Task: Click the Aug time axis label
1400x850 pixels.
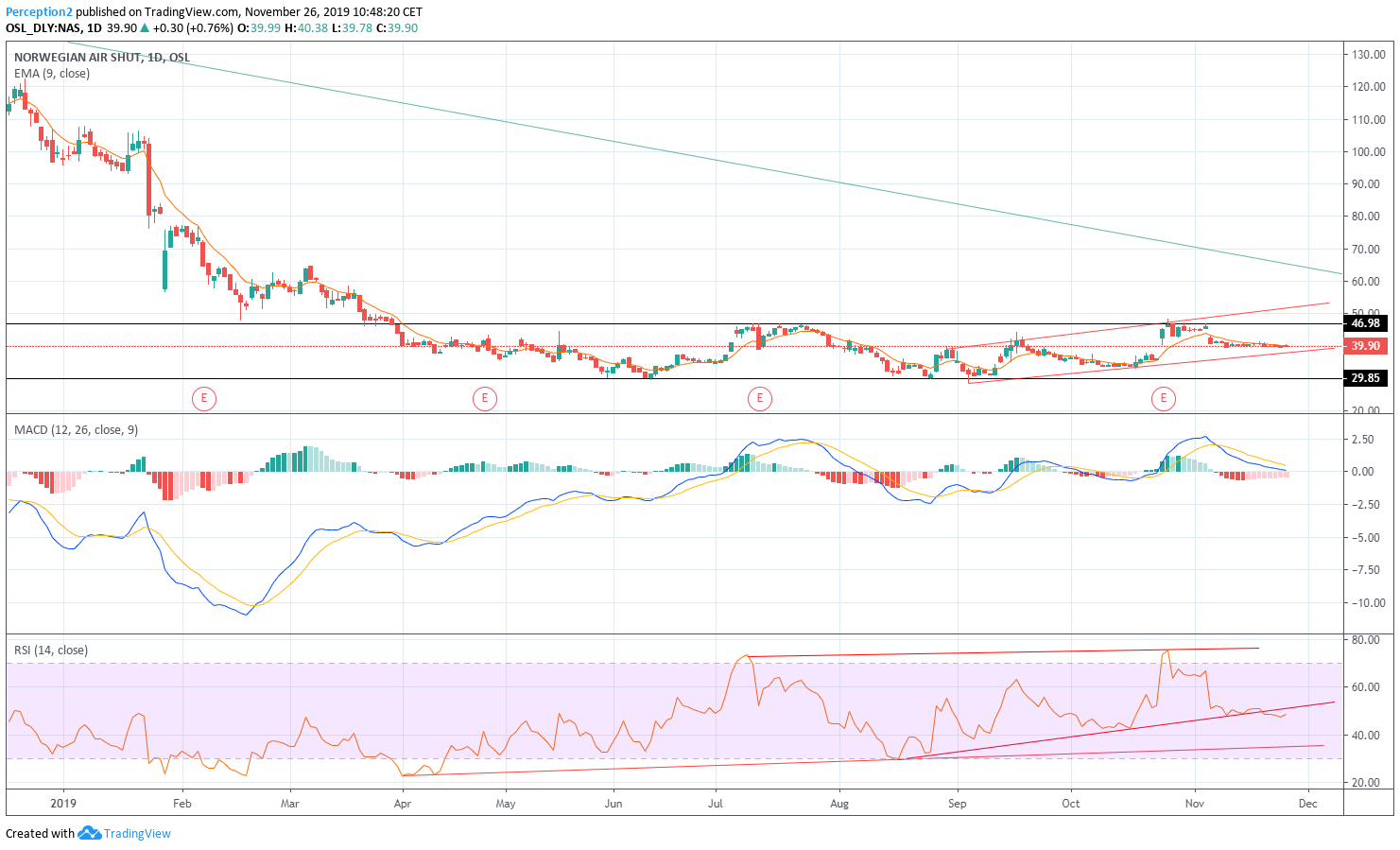Action: pyautogui.click(x=839, y=804)
